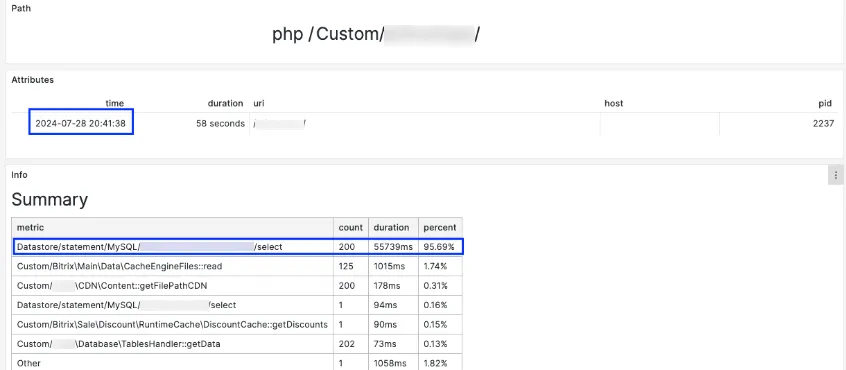Click the 95.69% percent cell
The width and height of the screenshot is (846, 370).
(440, 246)
